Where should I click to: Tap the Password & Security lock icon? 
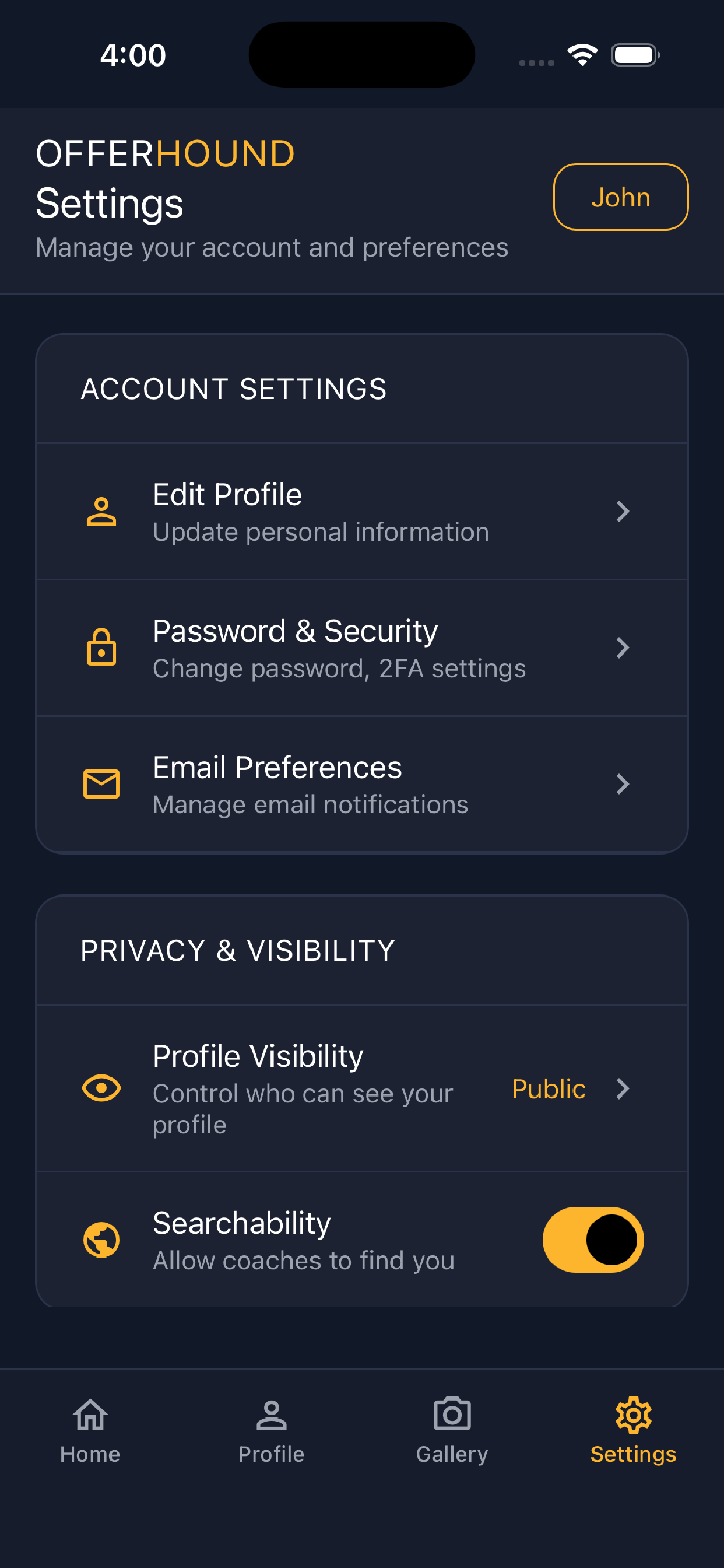[101, 647]
